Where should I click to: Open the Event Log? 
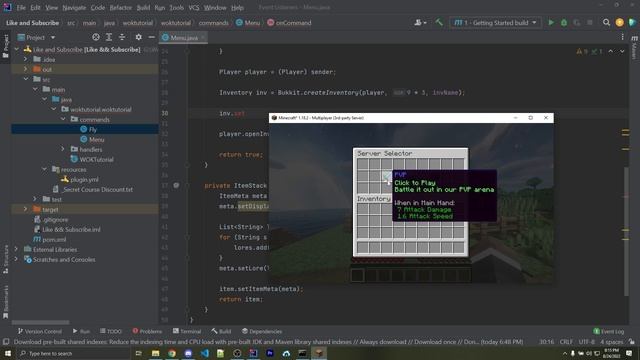pyautogui.click(x=609, y=331)
